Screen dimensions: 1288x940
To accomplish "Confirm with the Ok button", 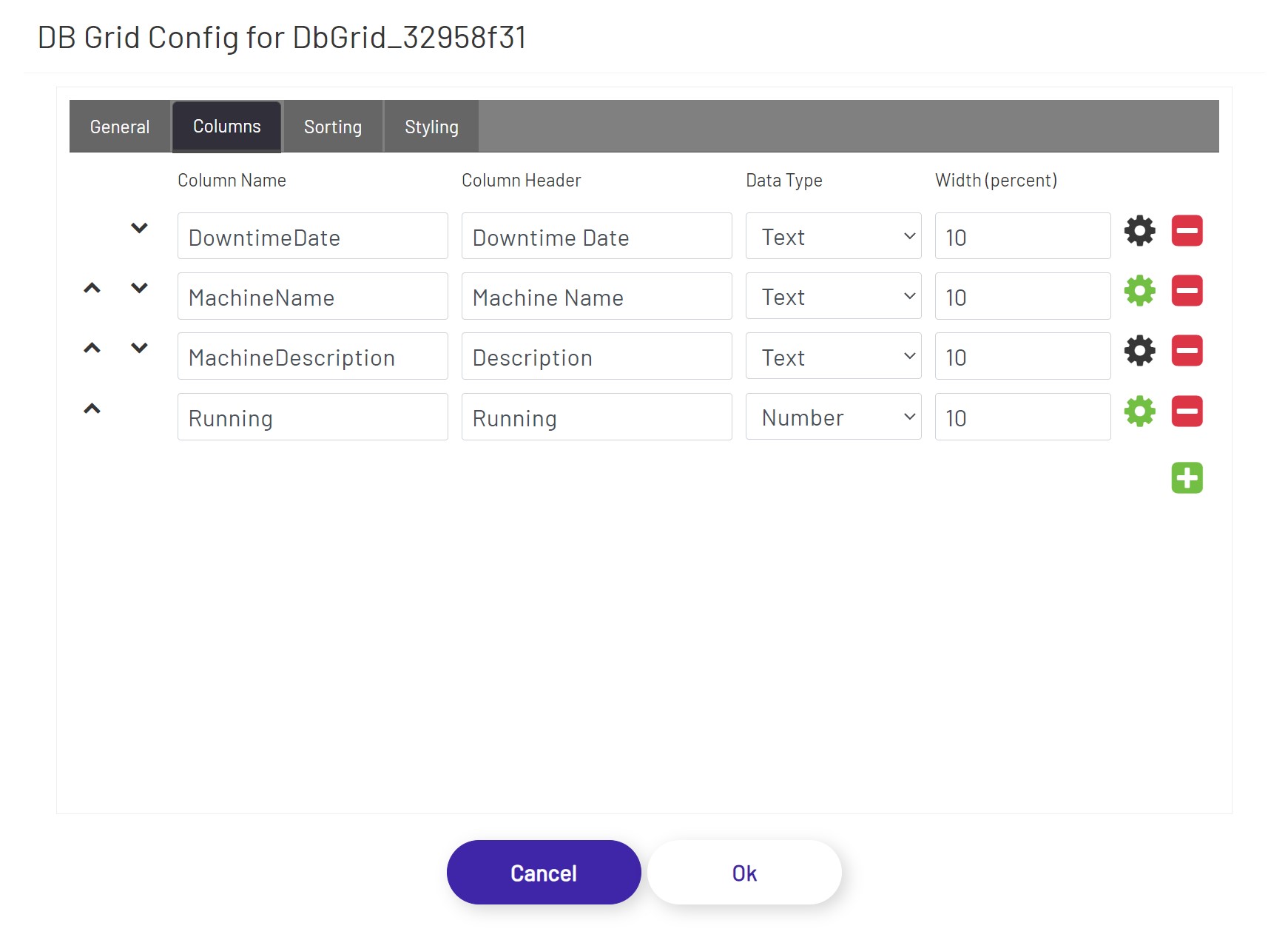I will coord(744,872).
